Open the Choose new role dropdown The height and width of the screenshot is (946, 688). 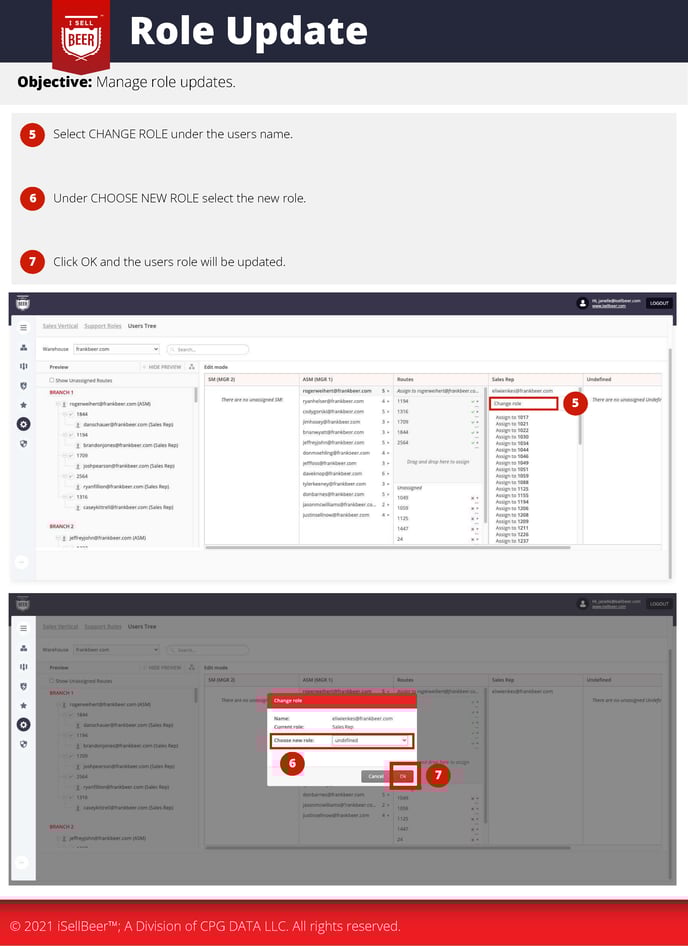370,740
